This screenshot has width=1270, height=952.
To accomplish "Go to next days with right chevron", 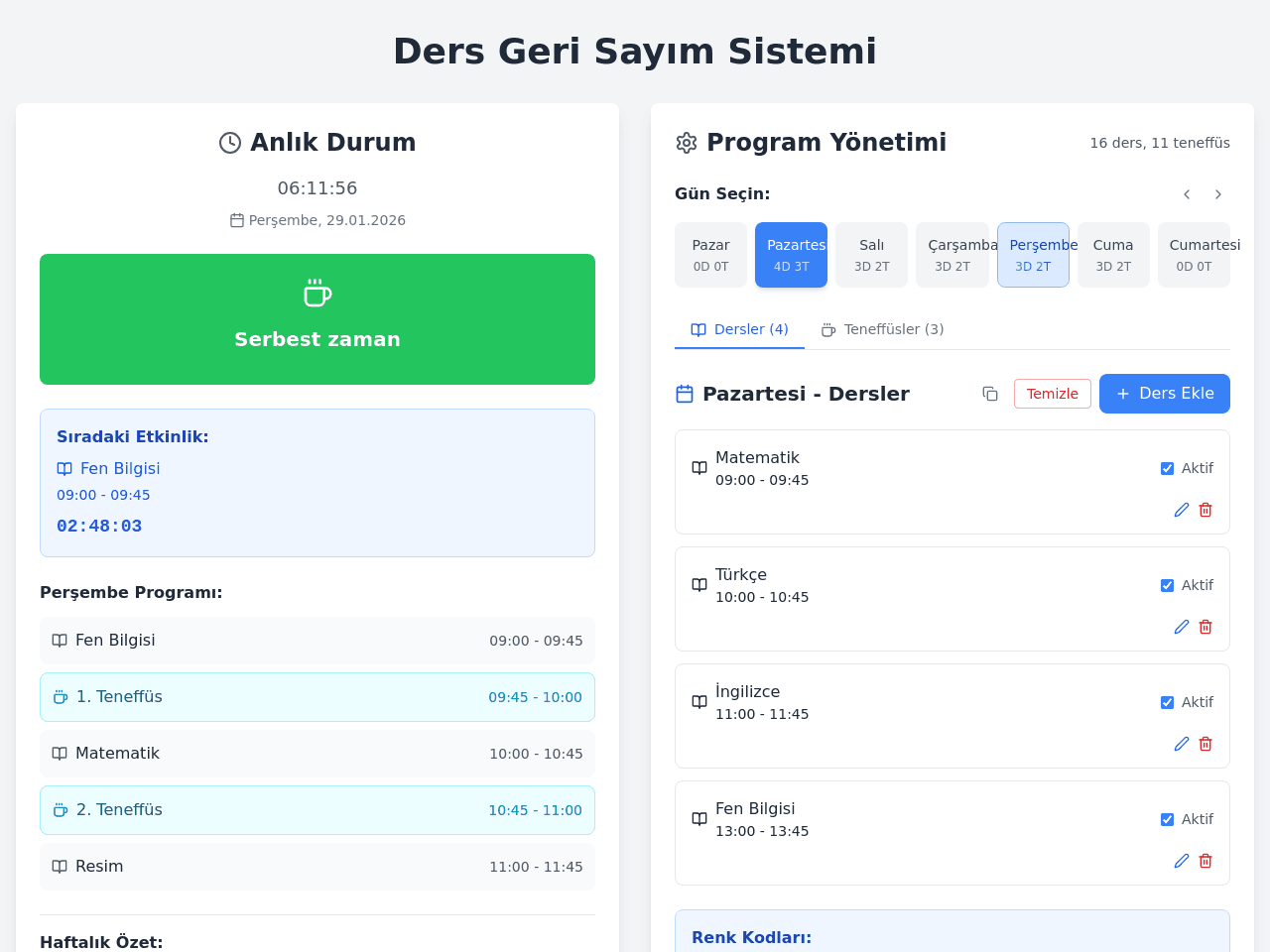I will 1218,194.
